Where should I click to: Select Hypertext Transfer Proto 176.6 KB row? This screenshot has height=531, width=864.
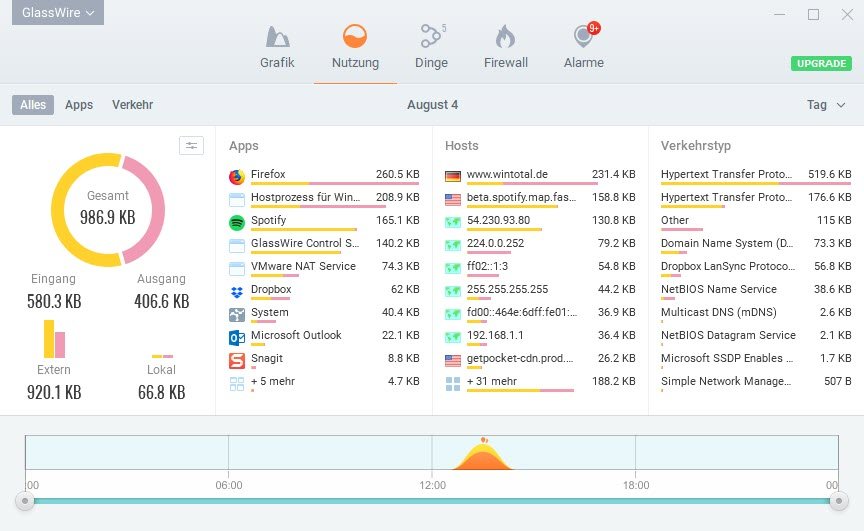pyautogui.click(x=756, y=199)
